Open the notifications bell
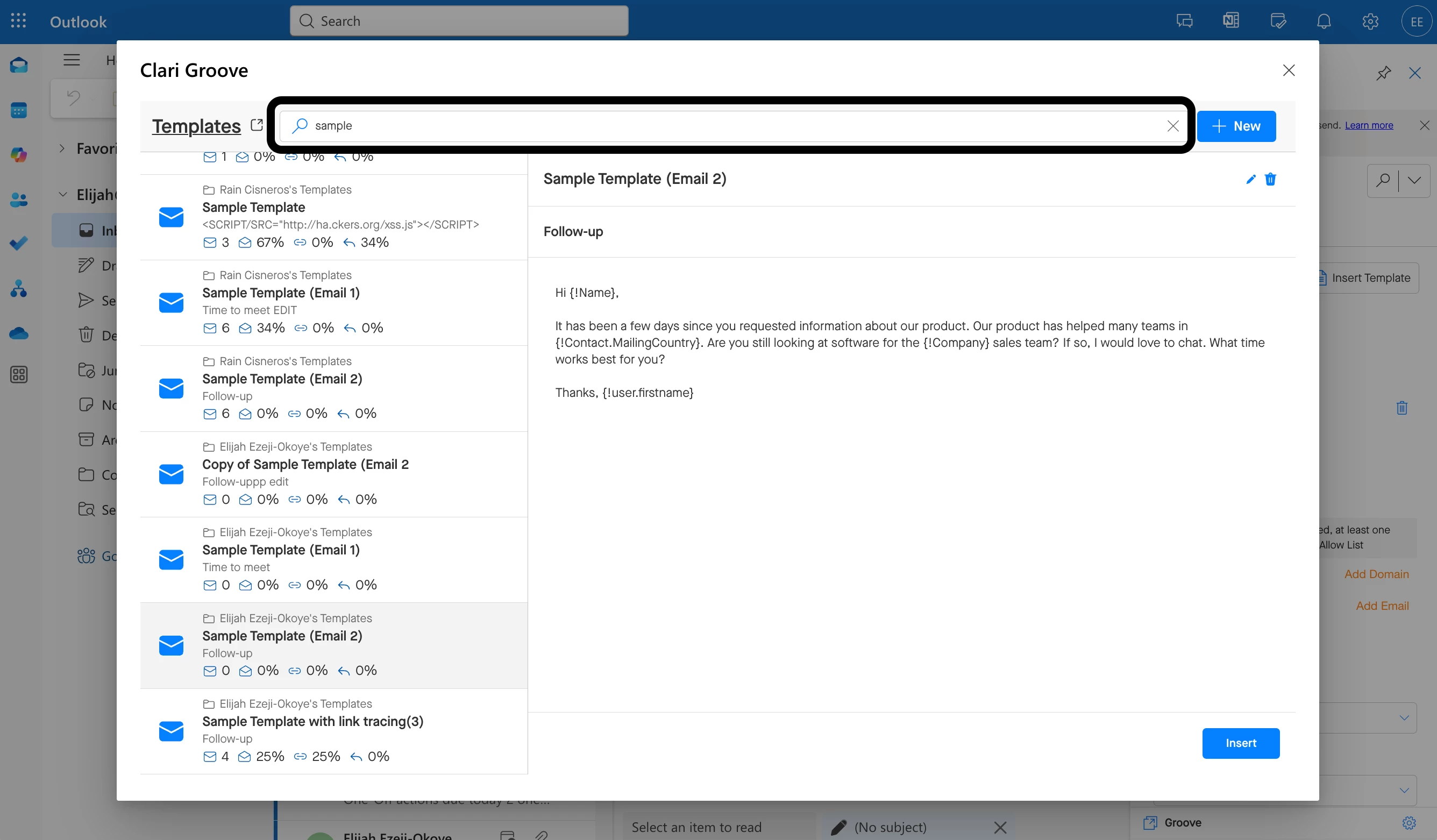1437x840 pixels. [x=1324, y=21]
